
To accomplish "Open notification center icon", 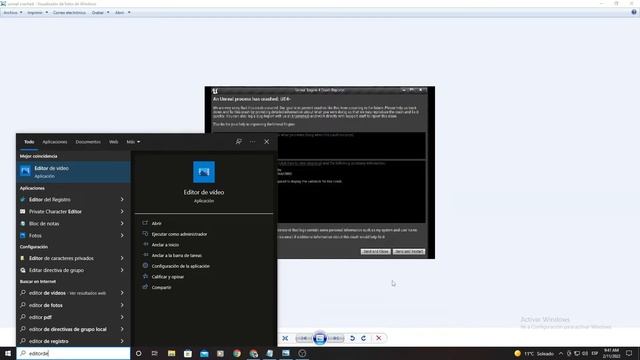I will point(629,353).
